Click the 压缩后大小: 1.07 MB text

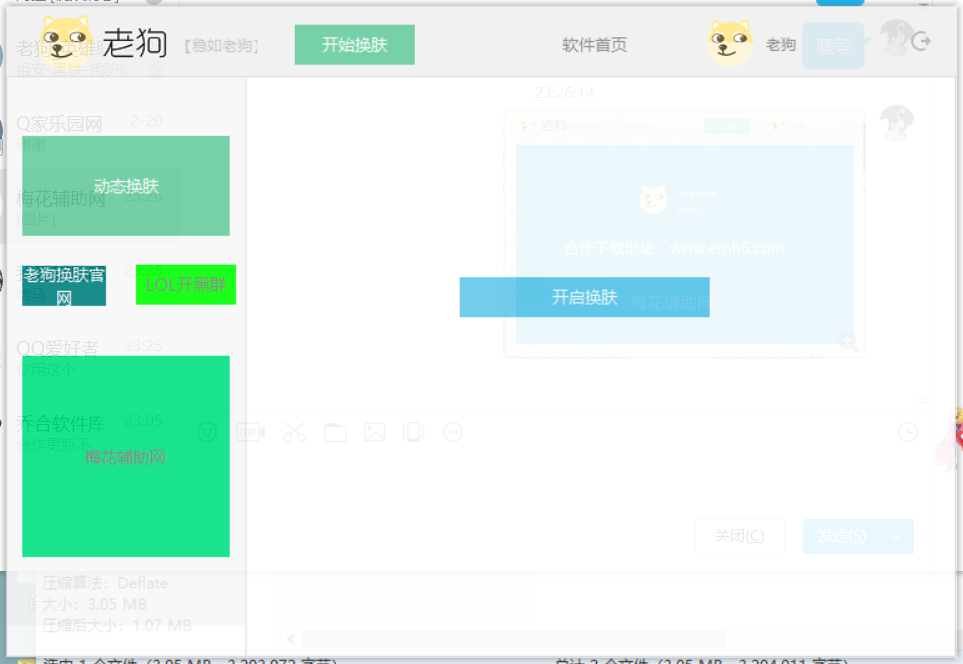(117, 625)
